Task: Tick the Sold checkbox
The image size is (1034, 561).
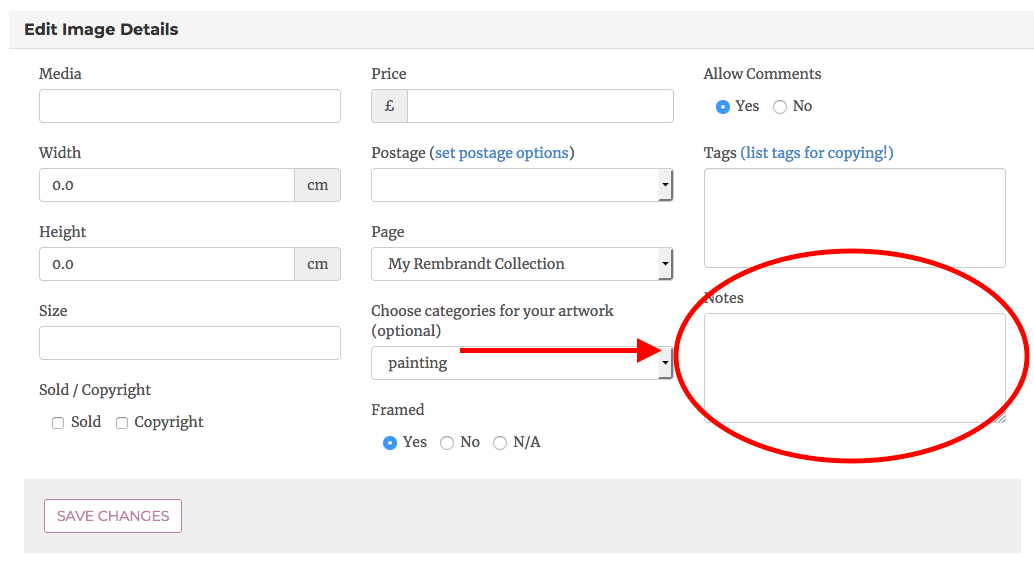Action: (x=58, y=423)
